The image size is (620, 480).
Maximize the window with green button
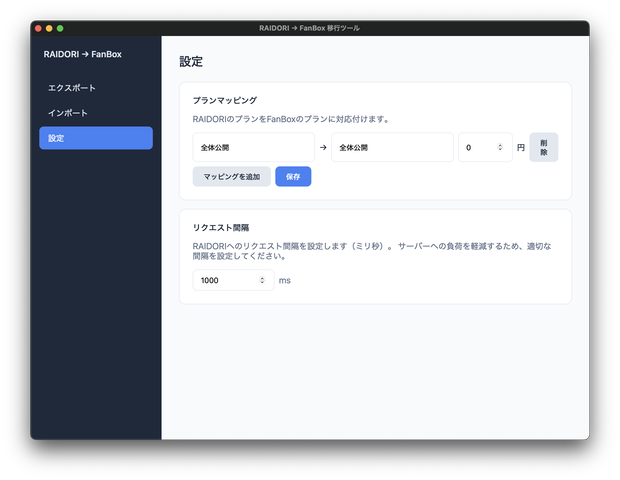point(60,28)
